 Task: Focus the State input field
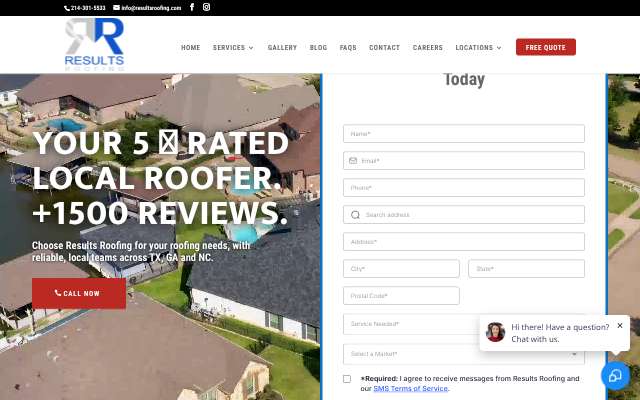527,269
